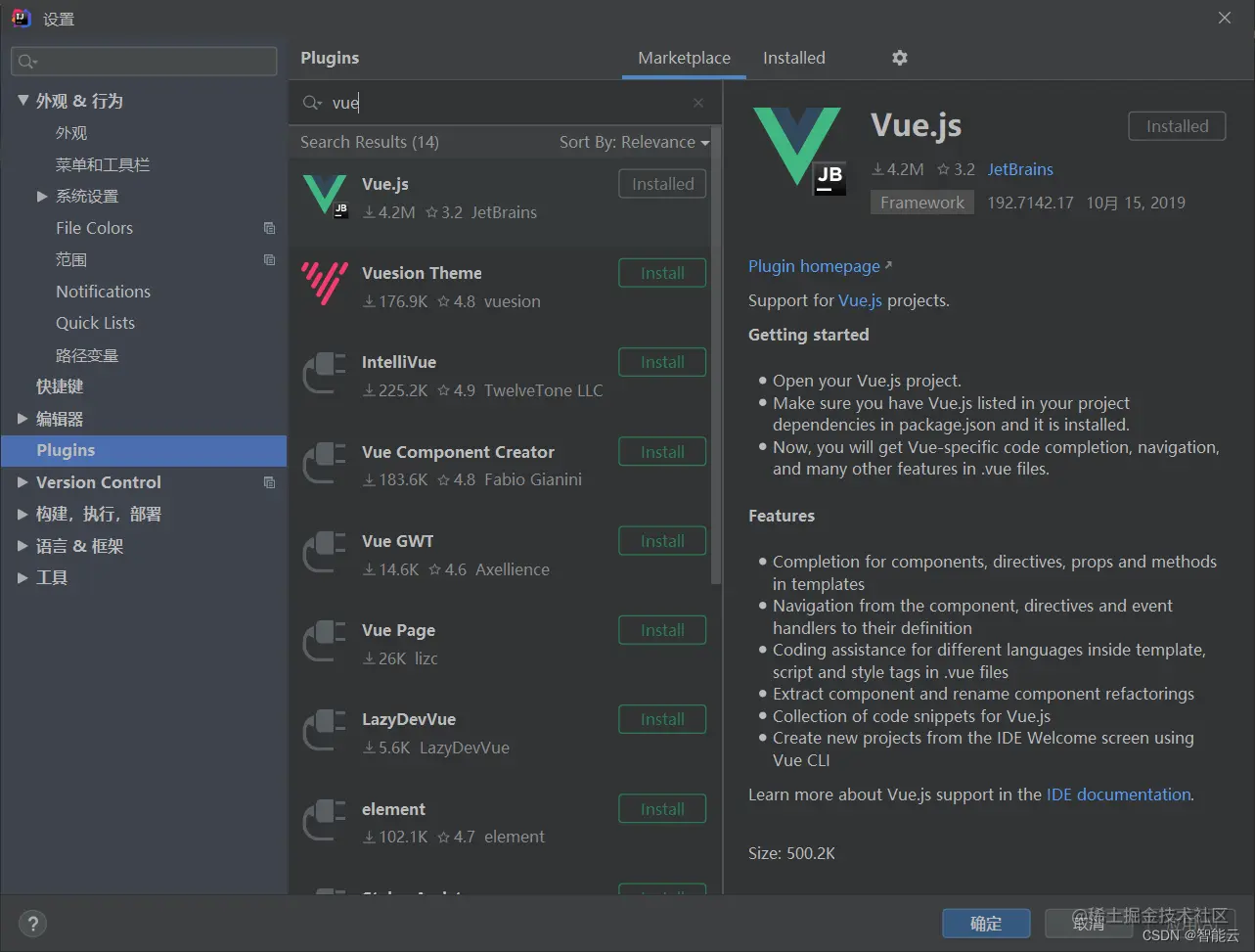
Task: Click the plugins settings gear icon
Action: (x=900, y=58)
